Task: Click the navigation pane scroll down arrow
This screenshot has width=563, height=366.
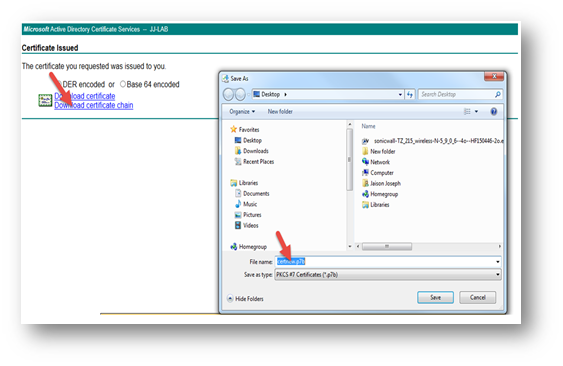Action: point(350,246)
